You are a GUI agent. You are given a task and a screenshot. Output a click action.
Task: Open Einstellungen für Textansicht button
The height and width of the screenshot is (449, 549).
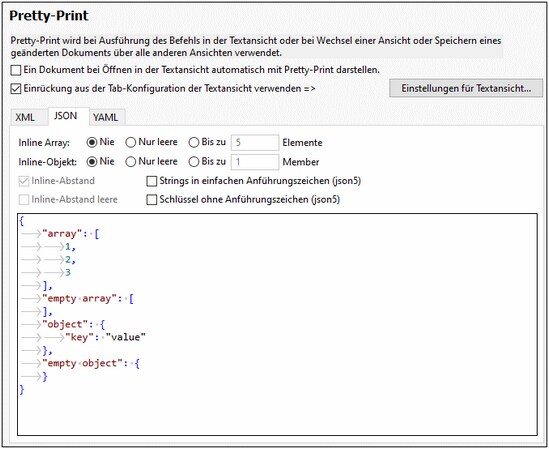[466, 88]
